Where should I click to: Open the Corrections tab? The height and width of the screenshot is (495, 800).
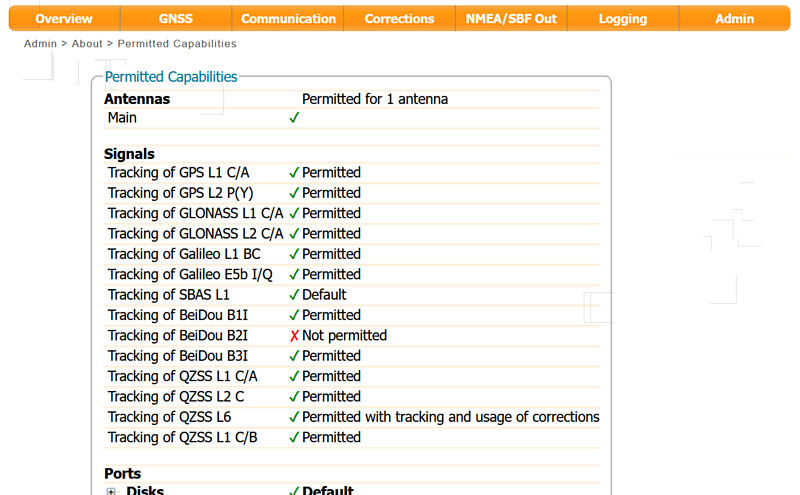tap(399, 19)
